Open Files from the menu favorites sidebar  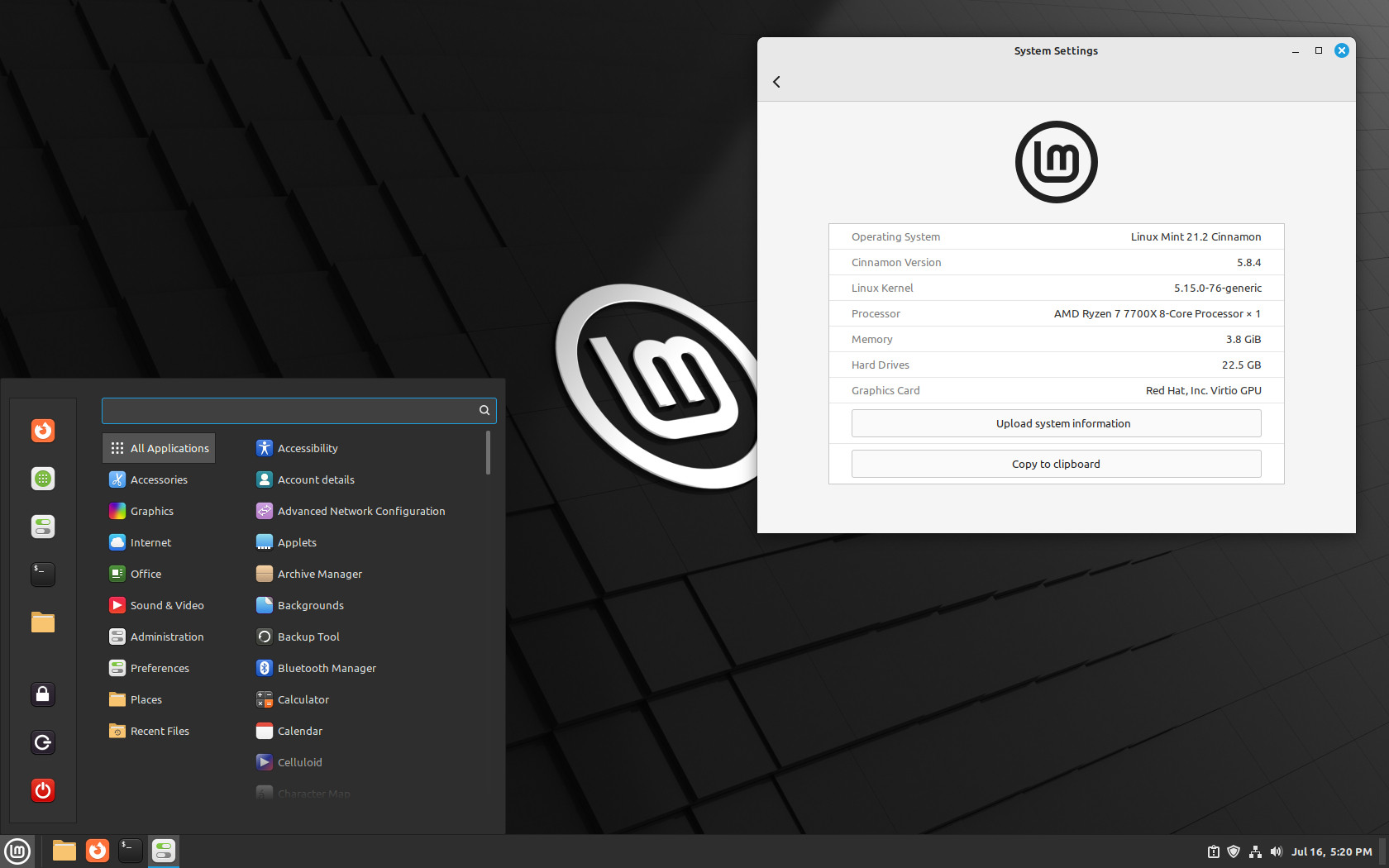coord(43,622)
